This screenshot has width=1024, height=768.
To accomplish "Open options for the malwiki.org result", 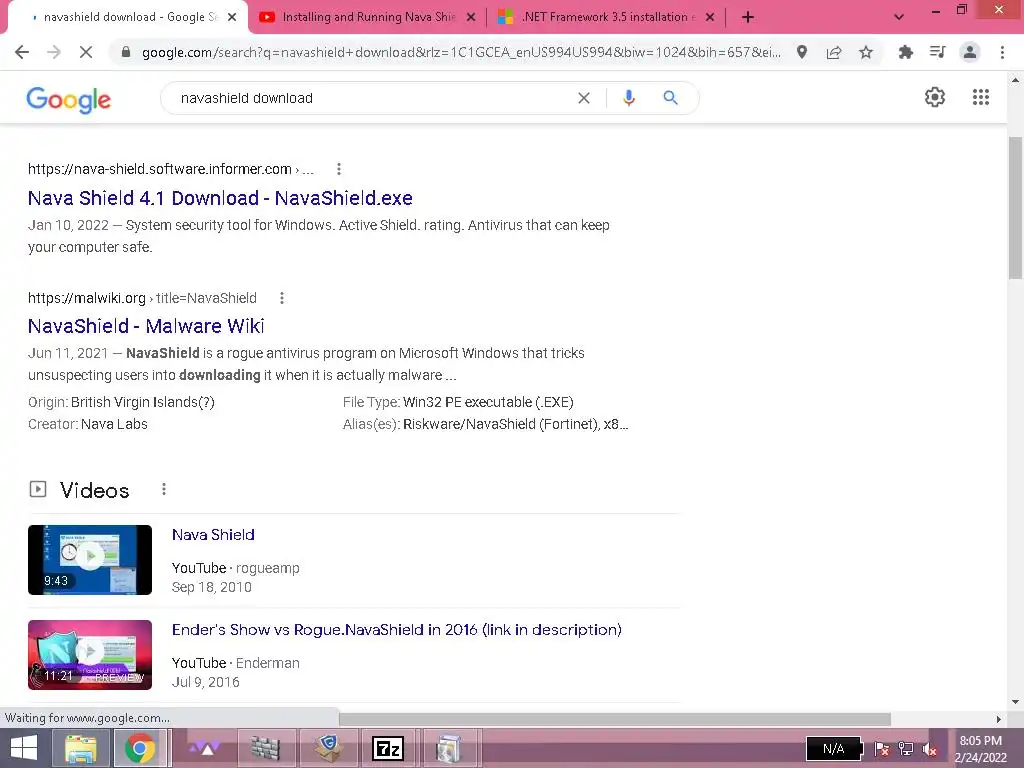I will (x=281, y=298).
